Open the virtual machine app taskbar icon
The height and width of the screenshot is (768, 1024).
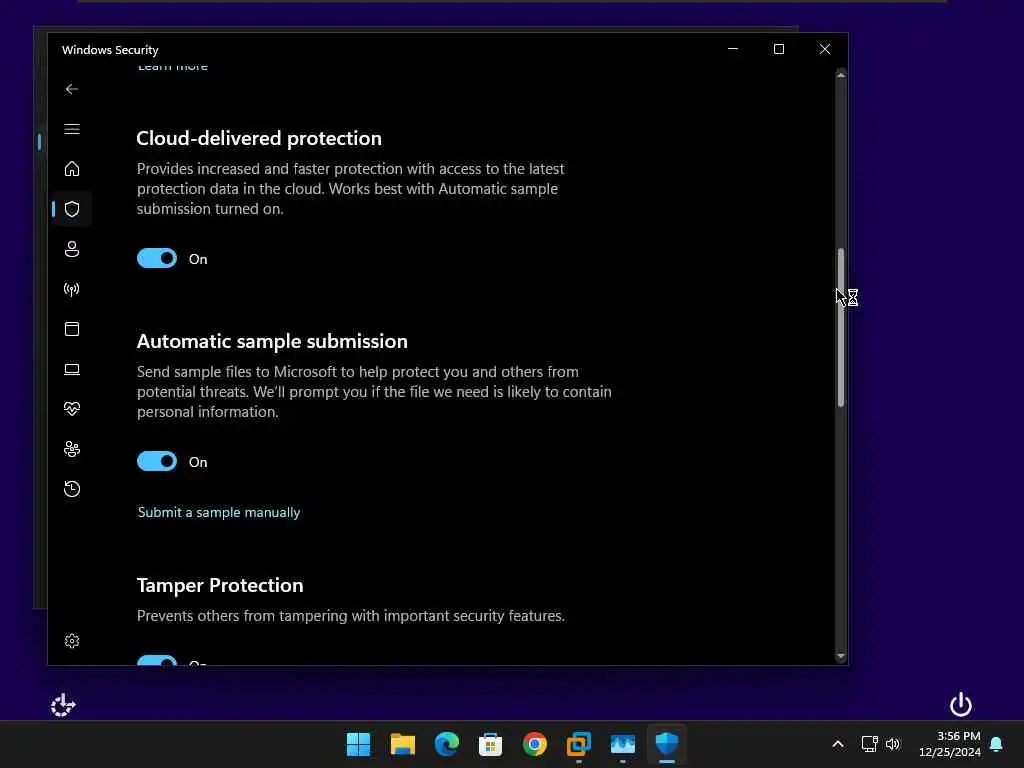click(579, 744)
